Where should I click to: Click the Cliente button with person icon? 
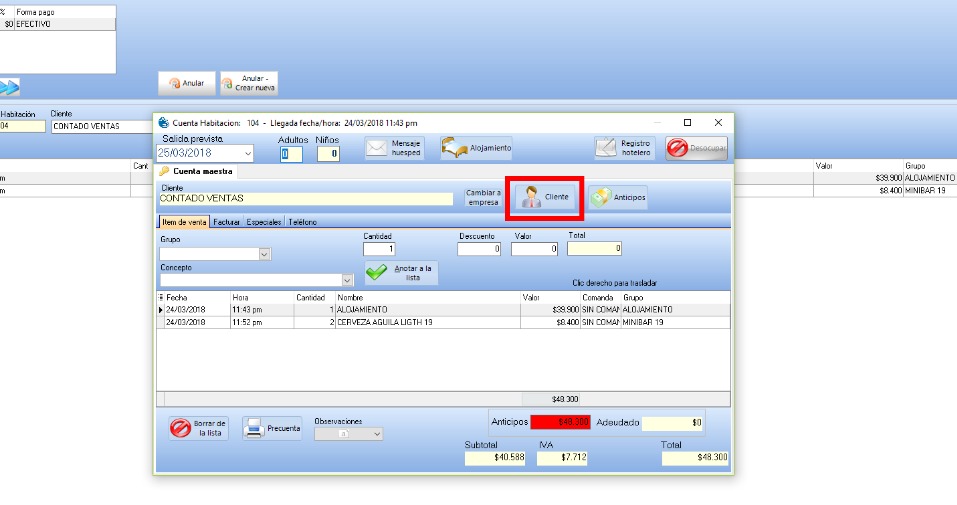pyautogui.click(x=545, y=197)
